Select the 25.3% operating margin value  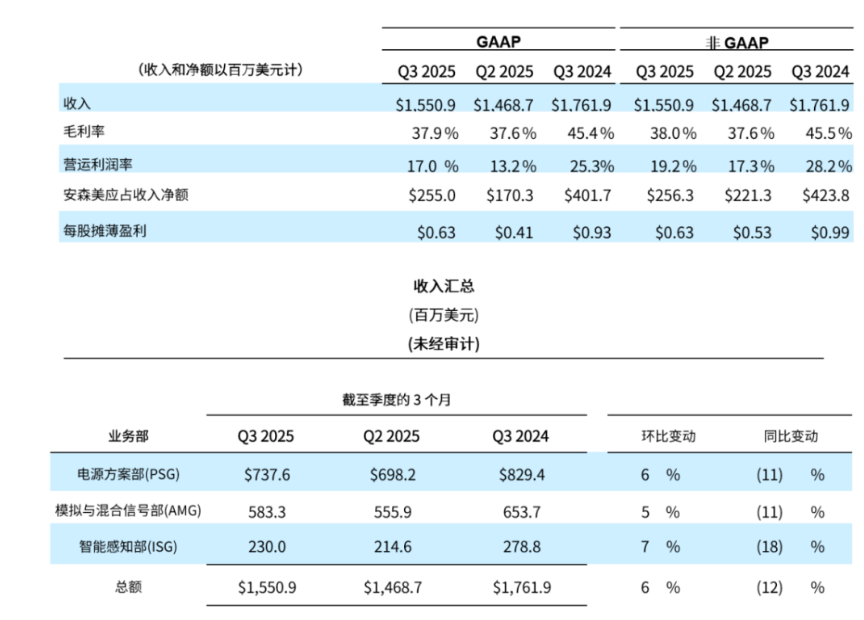[x=592, y=166]
